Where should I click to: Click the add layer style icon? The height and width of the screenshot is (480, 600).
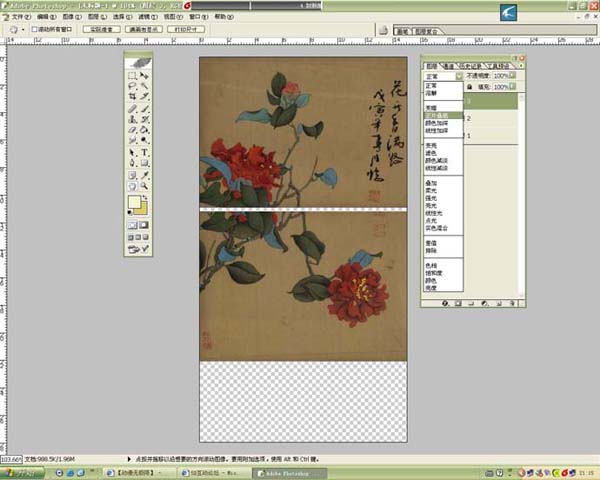[445, 303]
